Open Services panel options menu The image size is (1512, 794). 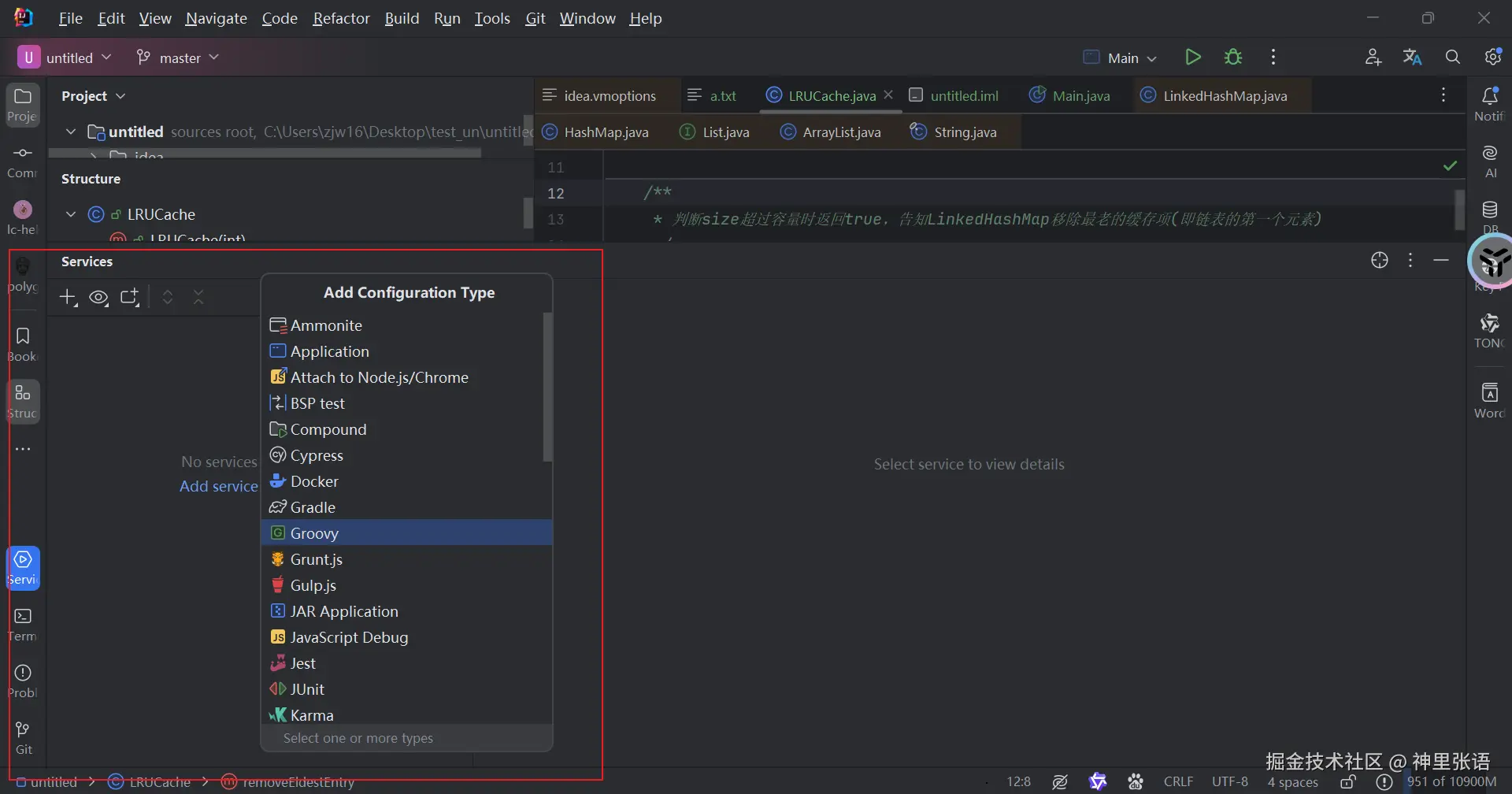point(1410,261)
